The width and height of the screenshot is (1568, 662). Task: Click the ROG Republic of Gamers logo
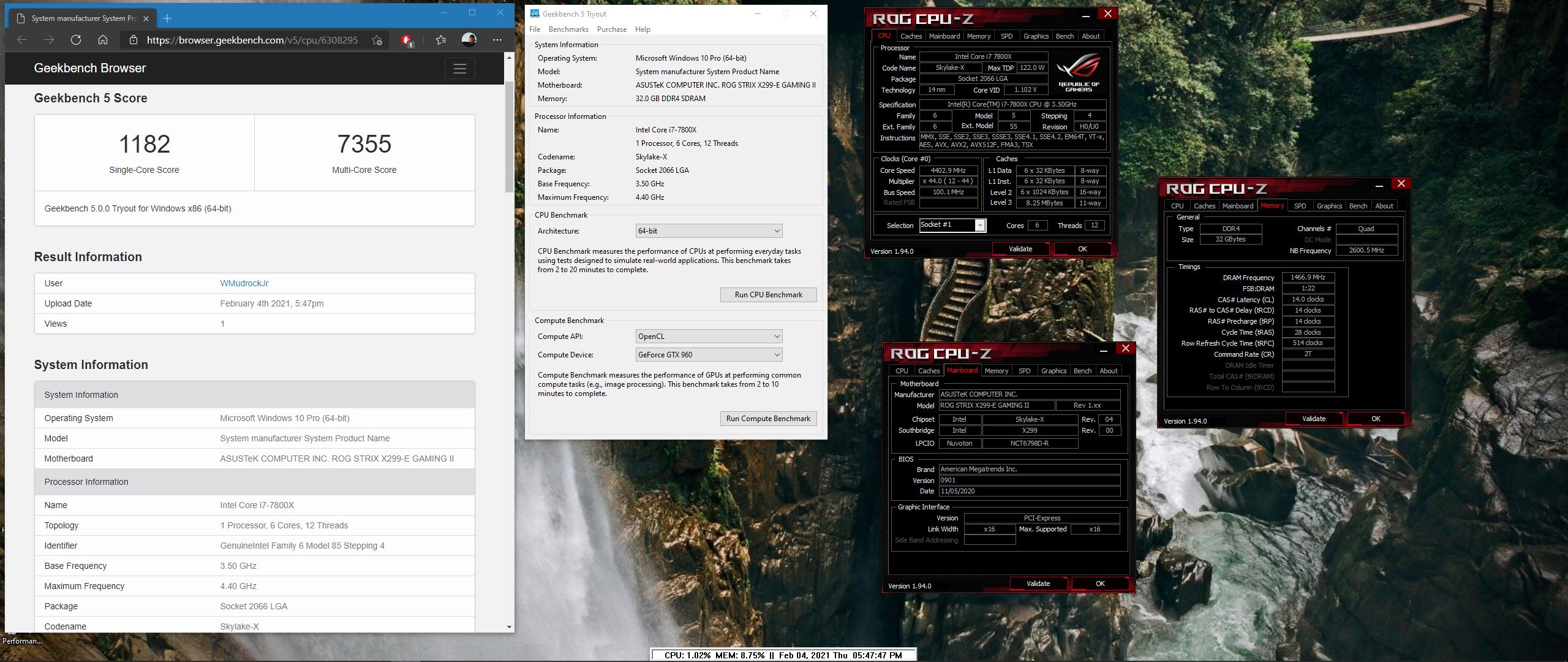(x=1079, y=72)
